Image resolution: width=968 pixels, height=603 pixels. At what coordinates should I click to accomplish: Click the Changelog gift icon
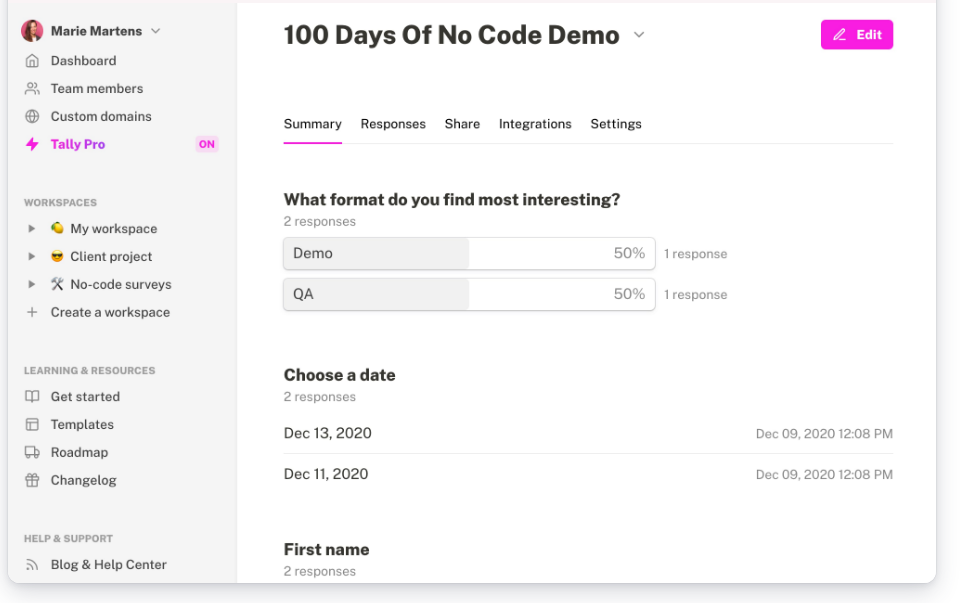32,481
